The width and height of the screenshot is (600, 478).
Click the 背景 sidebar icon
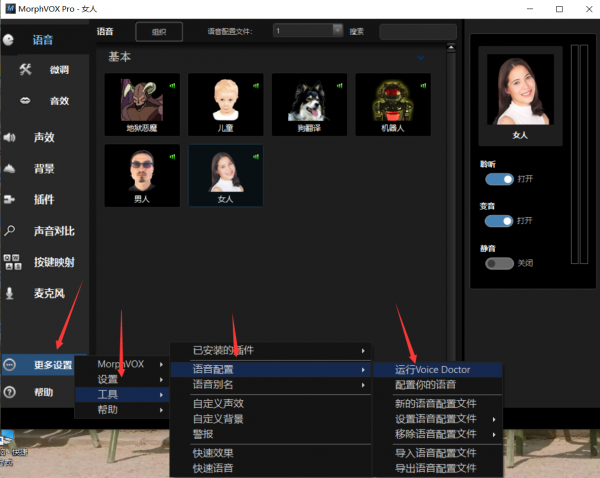[x=9, y=168]
